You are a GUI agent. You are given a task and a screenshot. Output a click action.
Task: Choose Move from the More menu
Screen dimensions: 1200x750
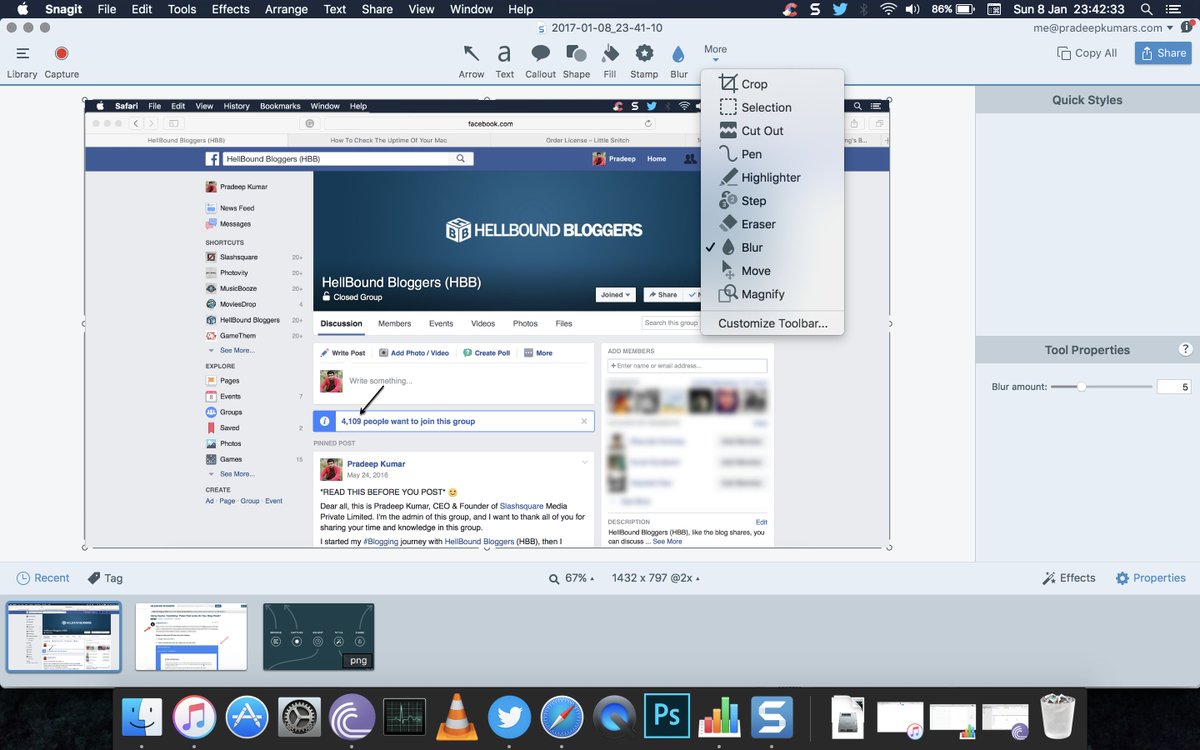coord(772,271)
